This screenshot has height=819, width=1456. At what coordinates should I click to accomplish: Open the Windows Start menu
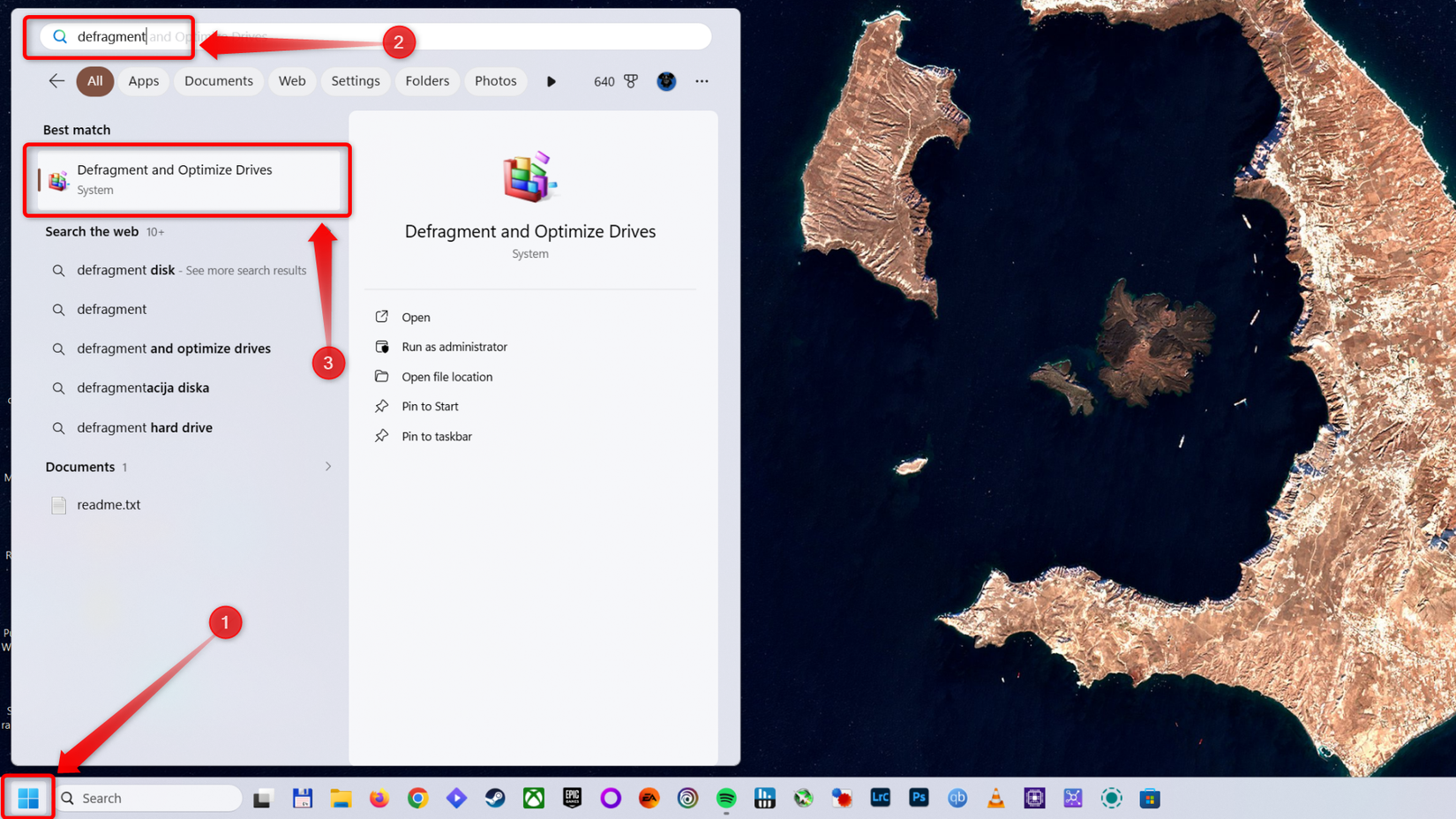(27, 797)
